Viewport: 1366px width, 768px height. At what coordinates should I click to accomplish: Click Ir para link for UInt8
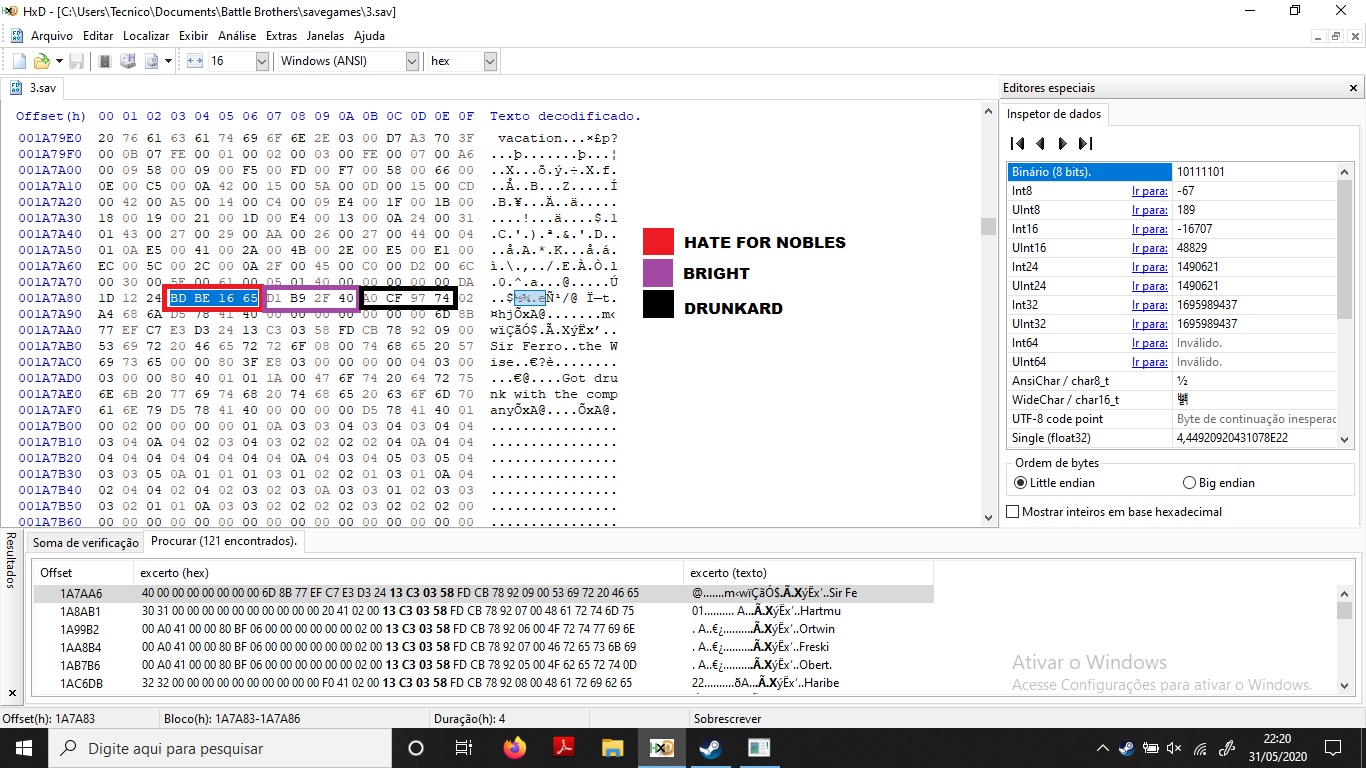tap(1150, 210)
